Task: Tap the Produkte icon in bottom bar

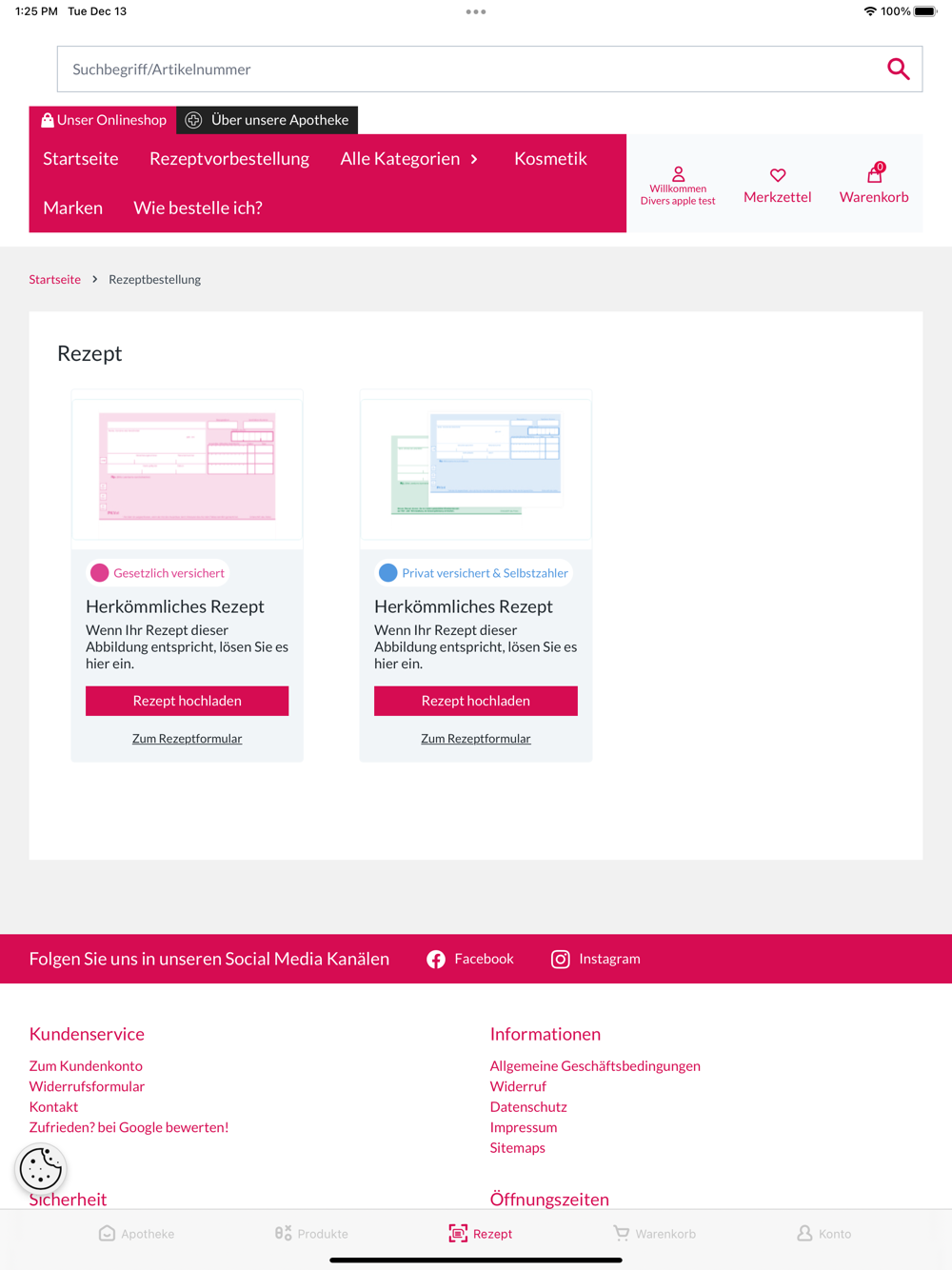Action: (x=283, y=1233)
